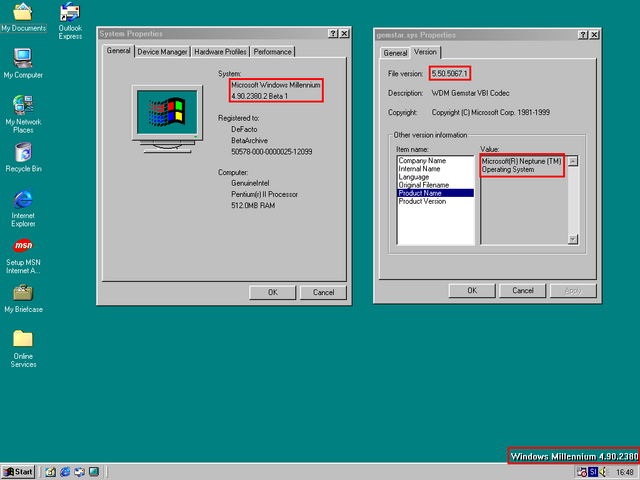Viewport: 640px width, 480px height.
Task: Click the Windows logo monitor image
Action: point(167,119)
